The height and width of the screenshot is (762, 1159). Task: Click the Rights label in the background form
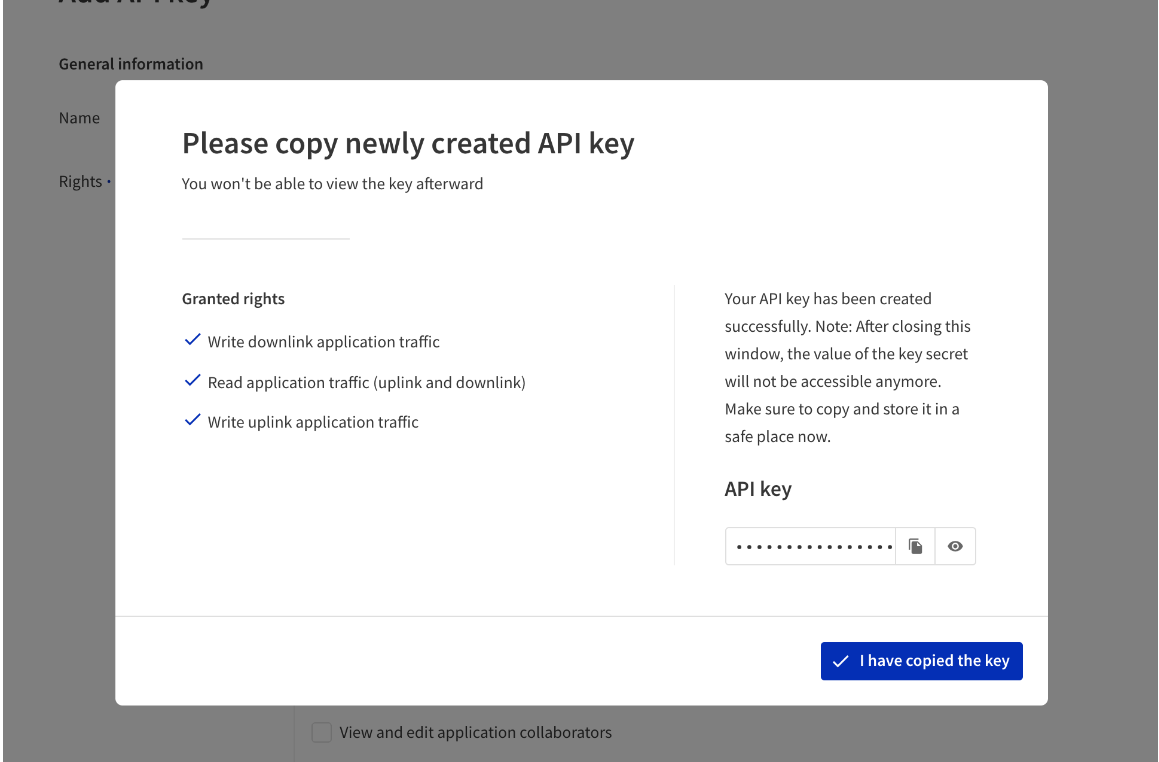(x=81, y=182)
